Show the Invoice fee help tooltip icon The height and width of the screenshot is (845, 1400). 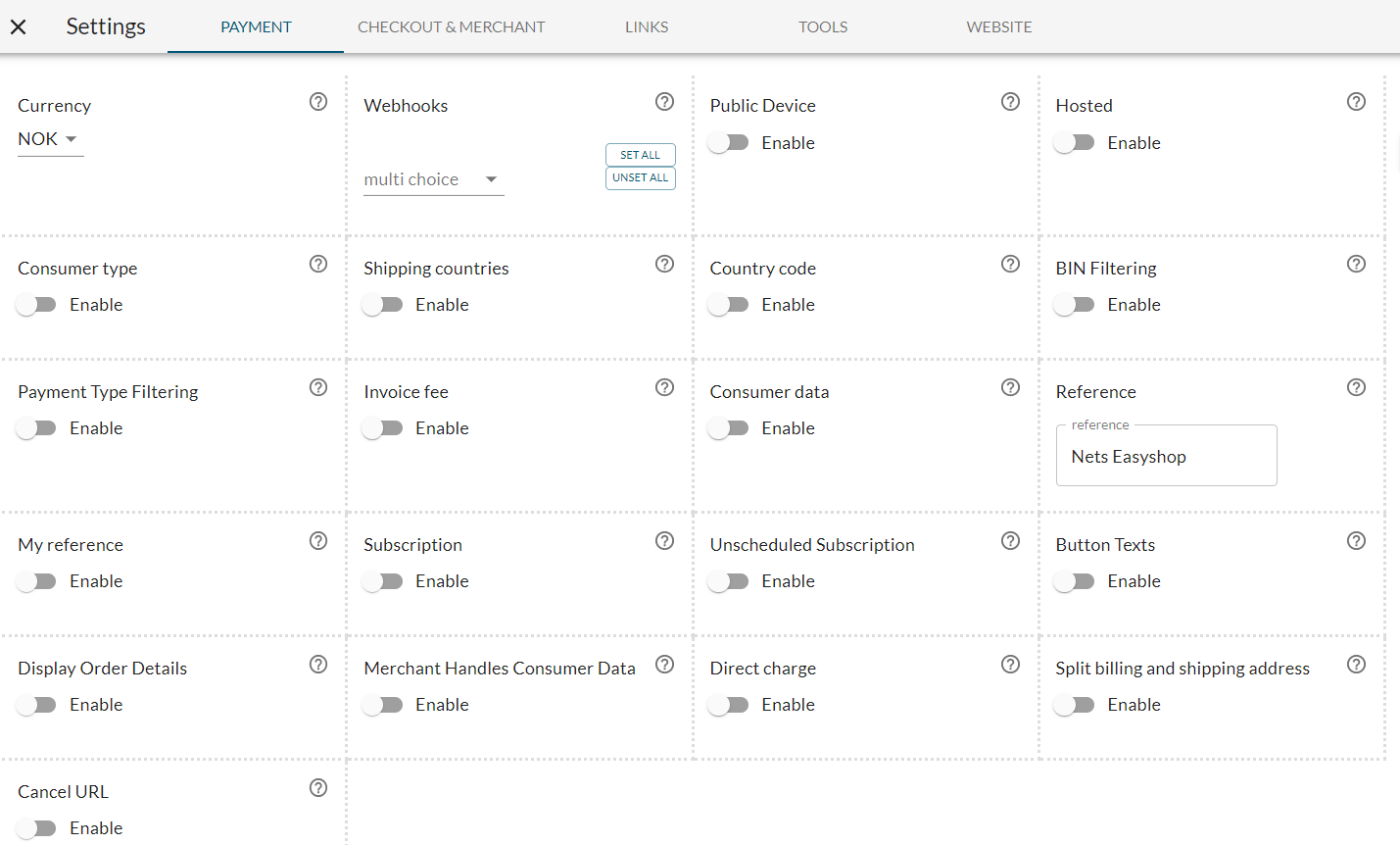coord(664,387)
